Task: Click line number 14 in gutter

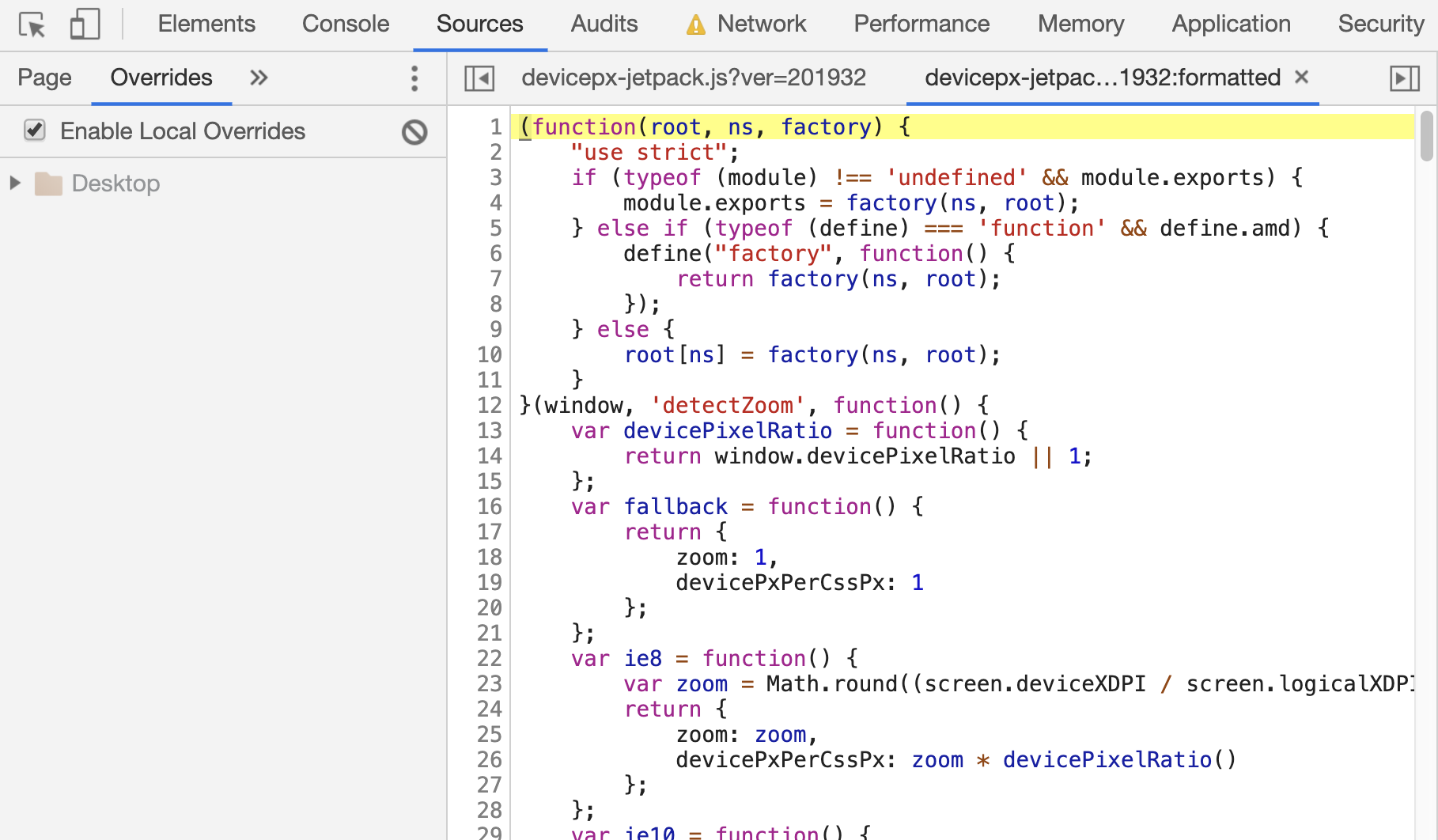Action: [490, 456]
